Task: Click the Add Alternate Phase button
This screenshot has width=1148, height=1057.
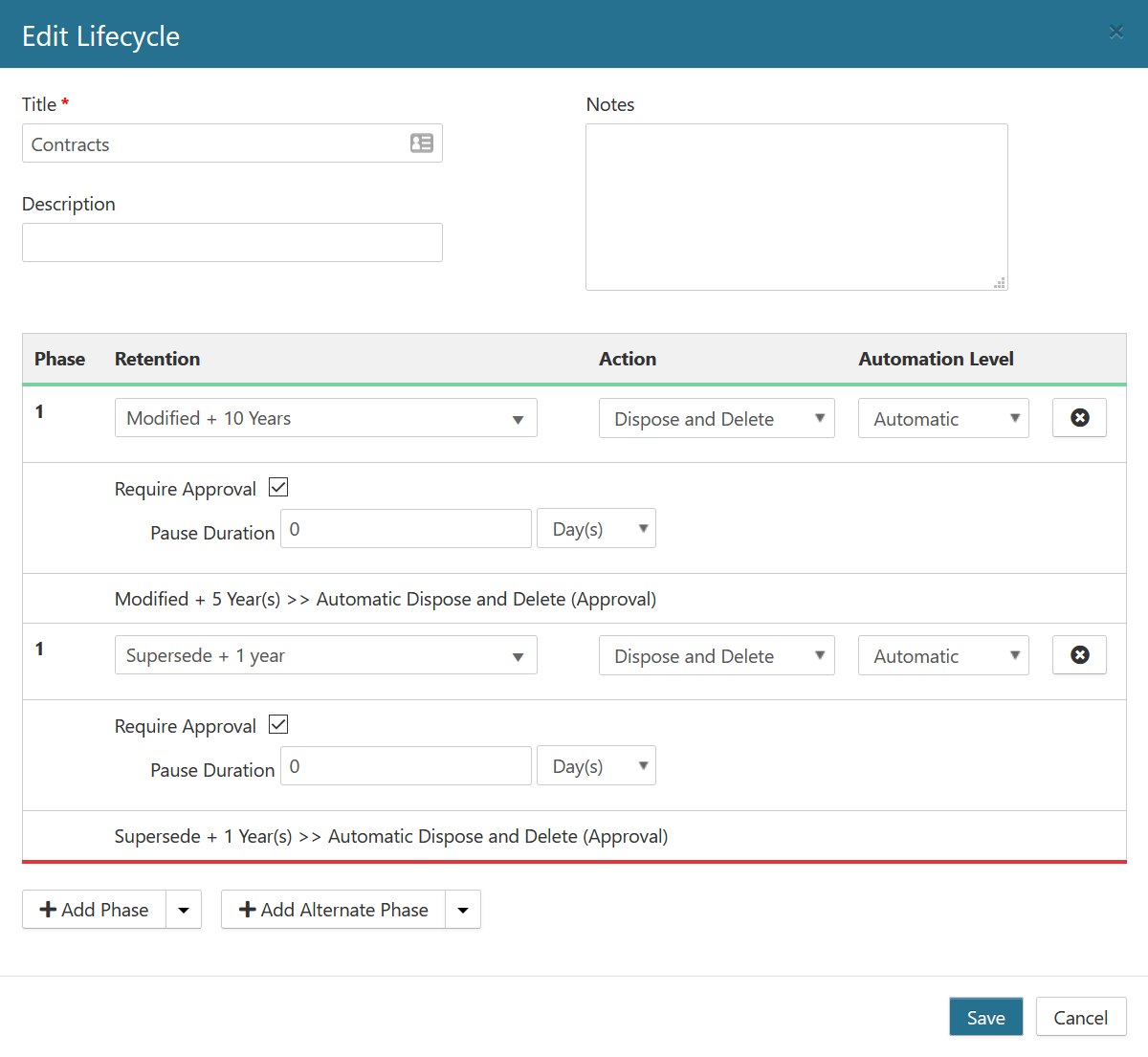Action: click(334, 910)
